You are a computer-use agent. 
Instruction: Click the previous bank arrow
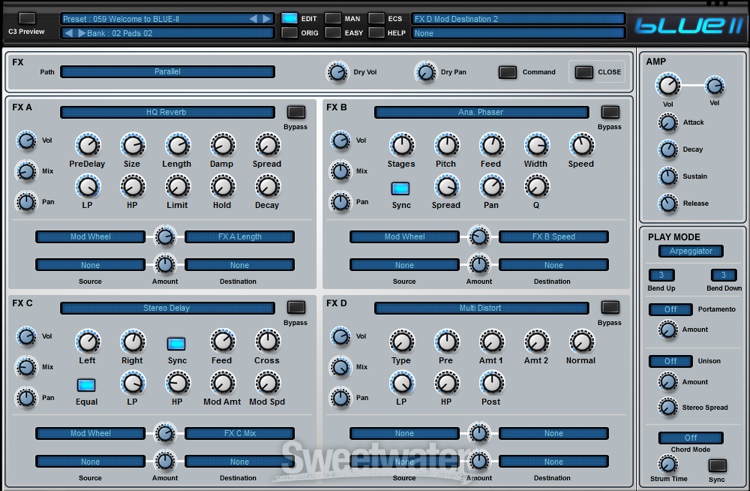point(69,33)
